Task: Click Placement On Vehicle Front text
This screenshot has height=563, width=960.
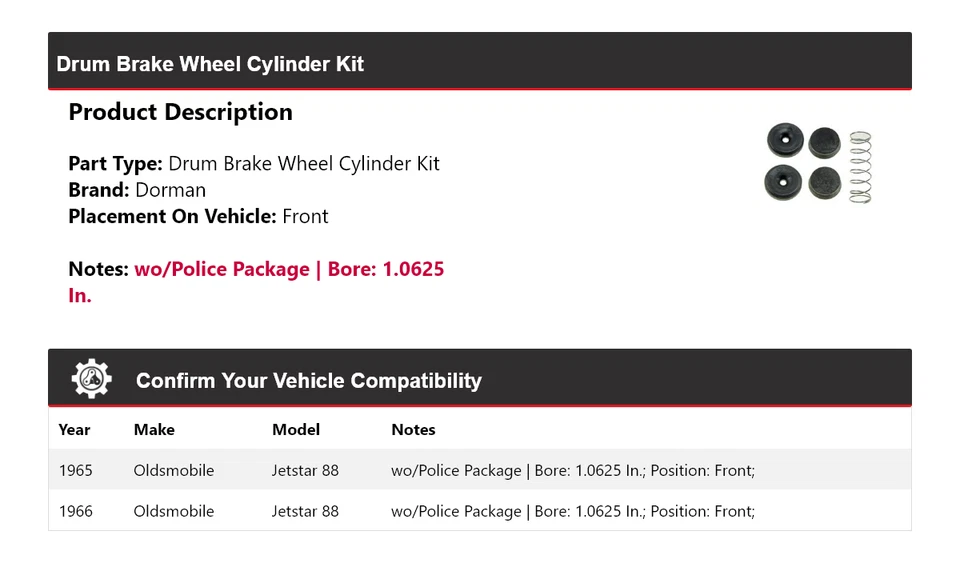Action: point(198,216)
